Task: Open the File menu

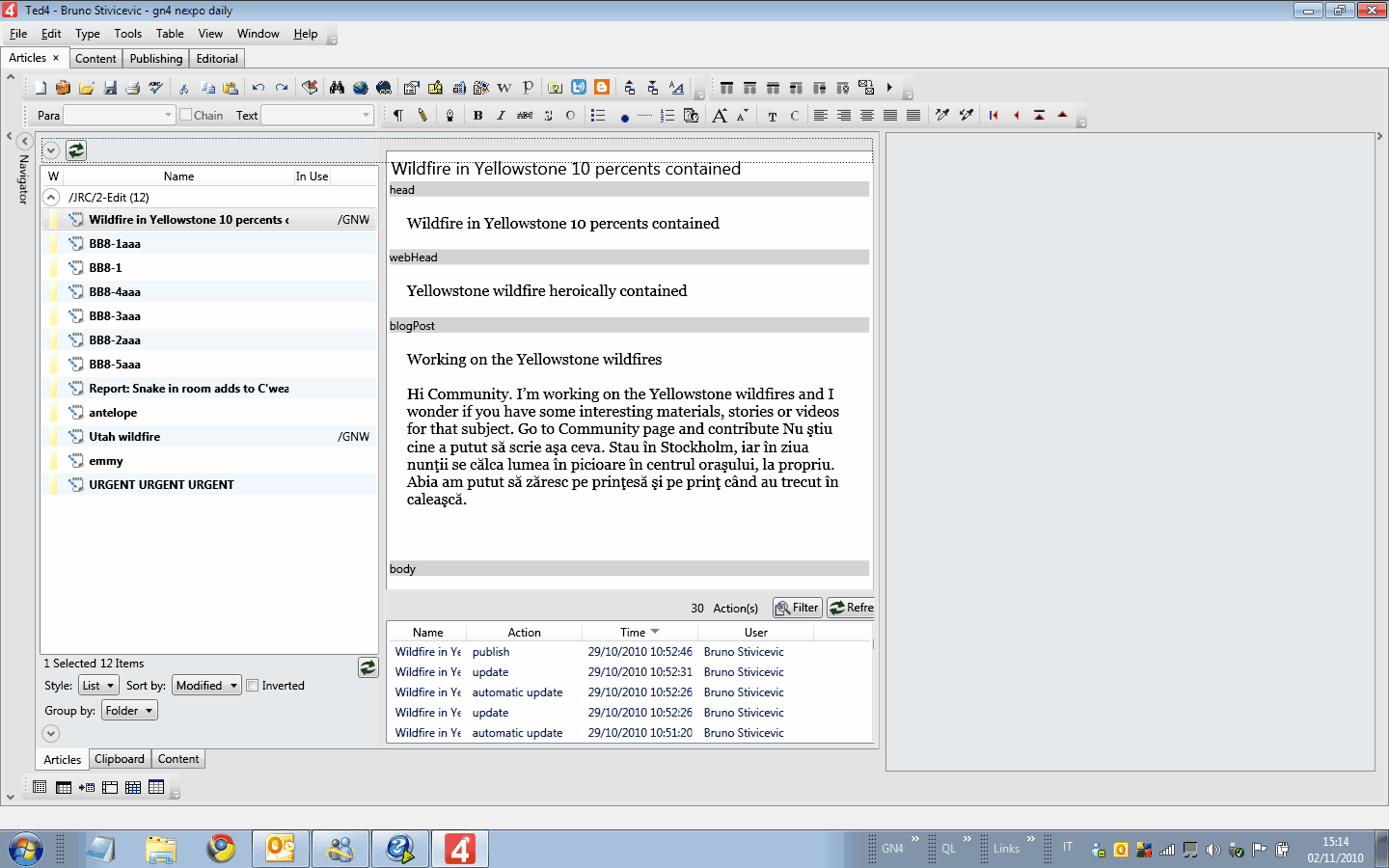Action: pos(18,34)
